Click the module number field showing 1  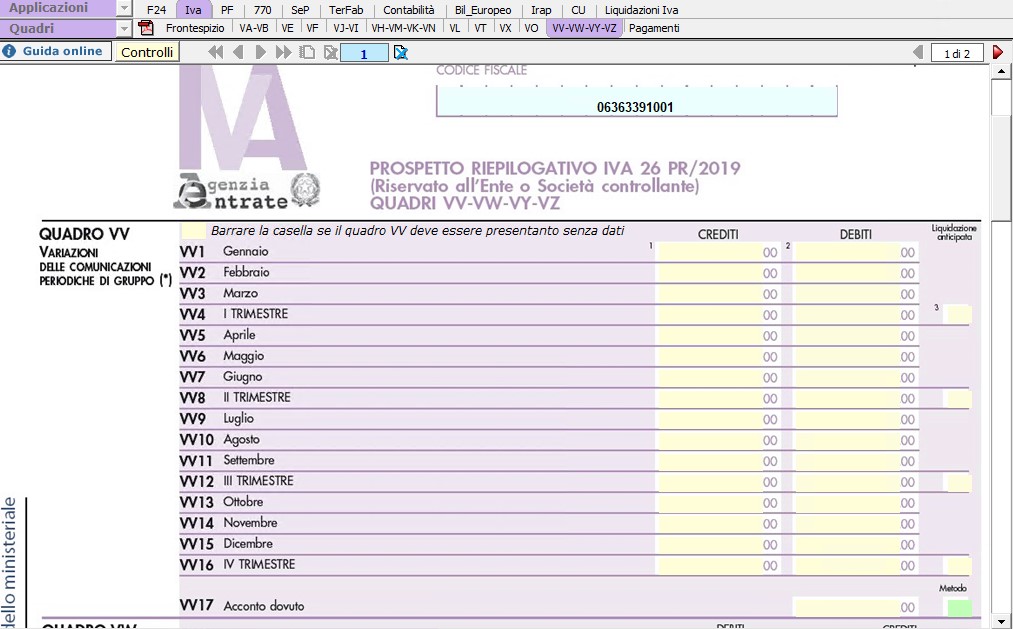coord(364,53)
